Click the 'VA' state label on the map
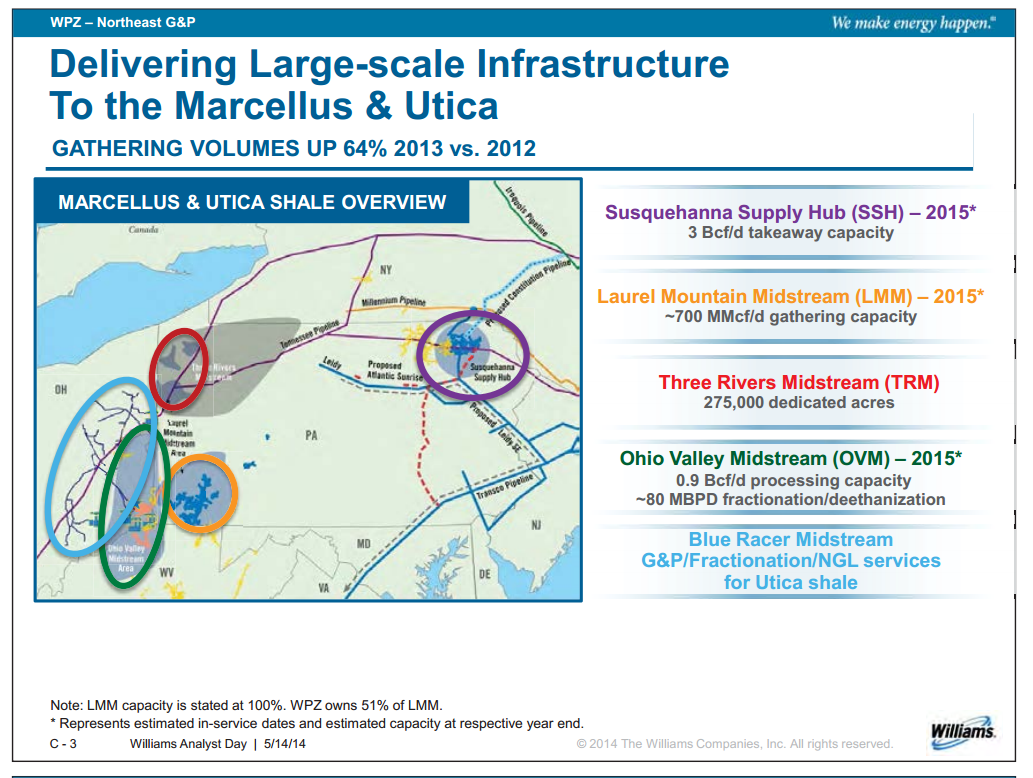 pos(323,588)
